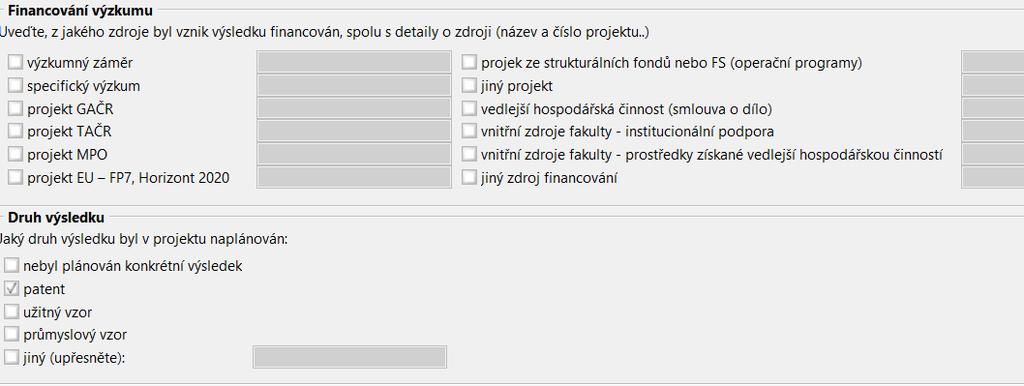Image resolution: width=1024 pixels, height=386 pixels.
Task: Enable the specifický výzkum option
Action: click(x=15, y=86)
